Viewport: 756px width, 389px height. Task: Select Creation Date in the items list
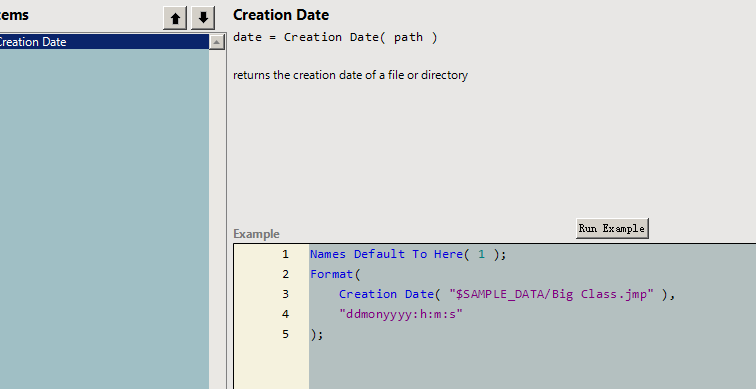coord(104,42)
